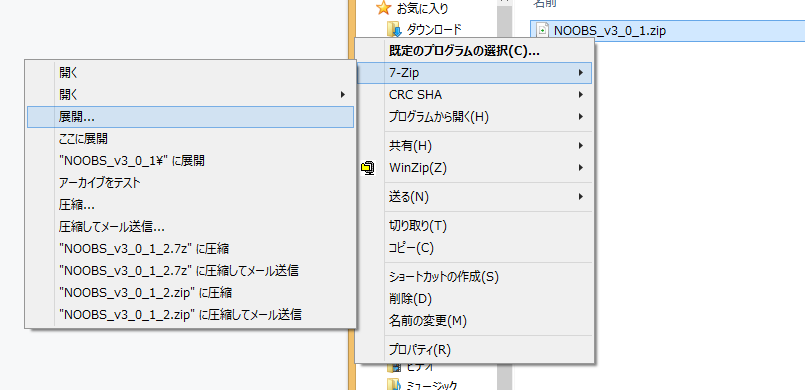
Task: Choose ショートカットの作成(S)
Action: pyautogui.click(x=474, y=277)
